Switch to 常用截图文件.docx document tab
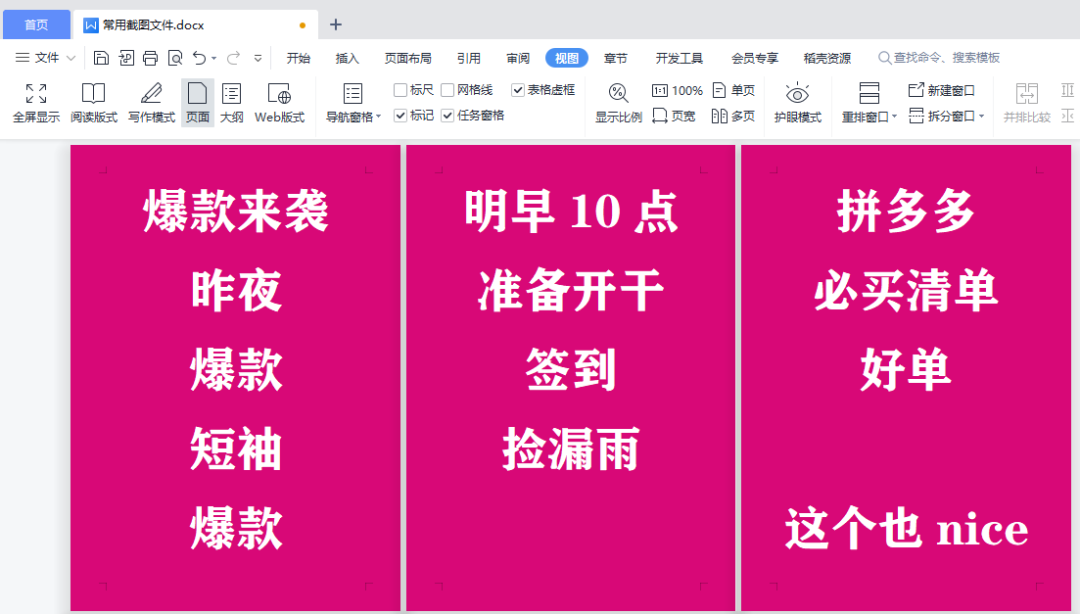The height and width of the screenshot is (614, 1080). [196, 25]
